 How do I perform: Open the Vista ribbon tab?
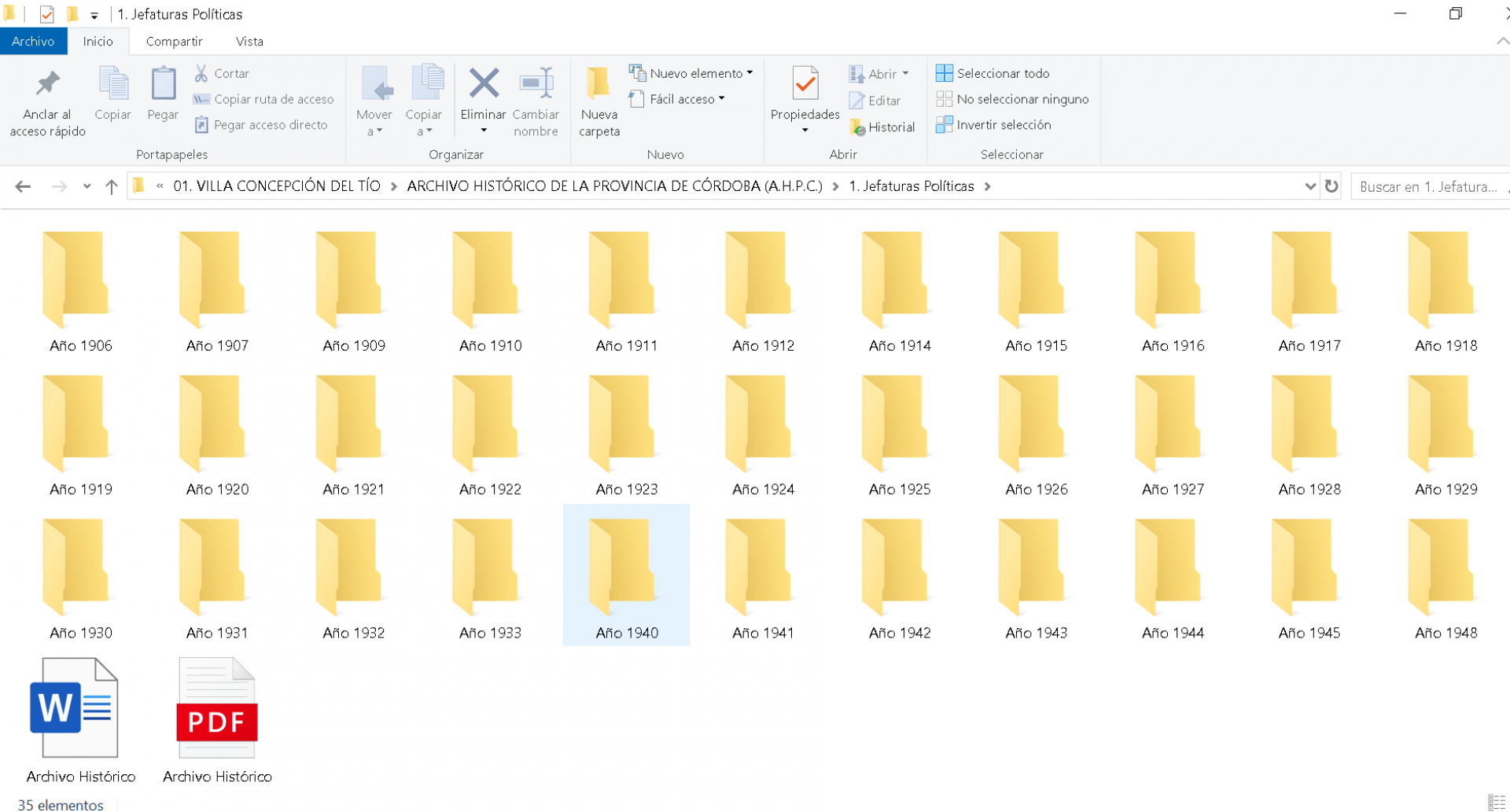click(x=249, y=42)
